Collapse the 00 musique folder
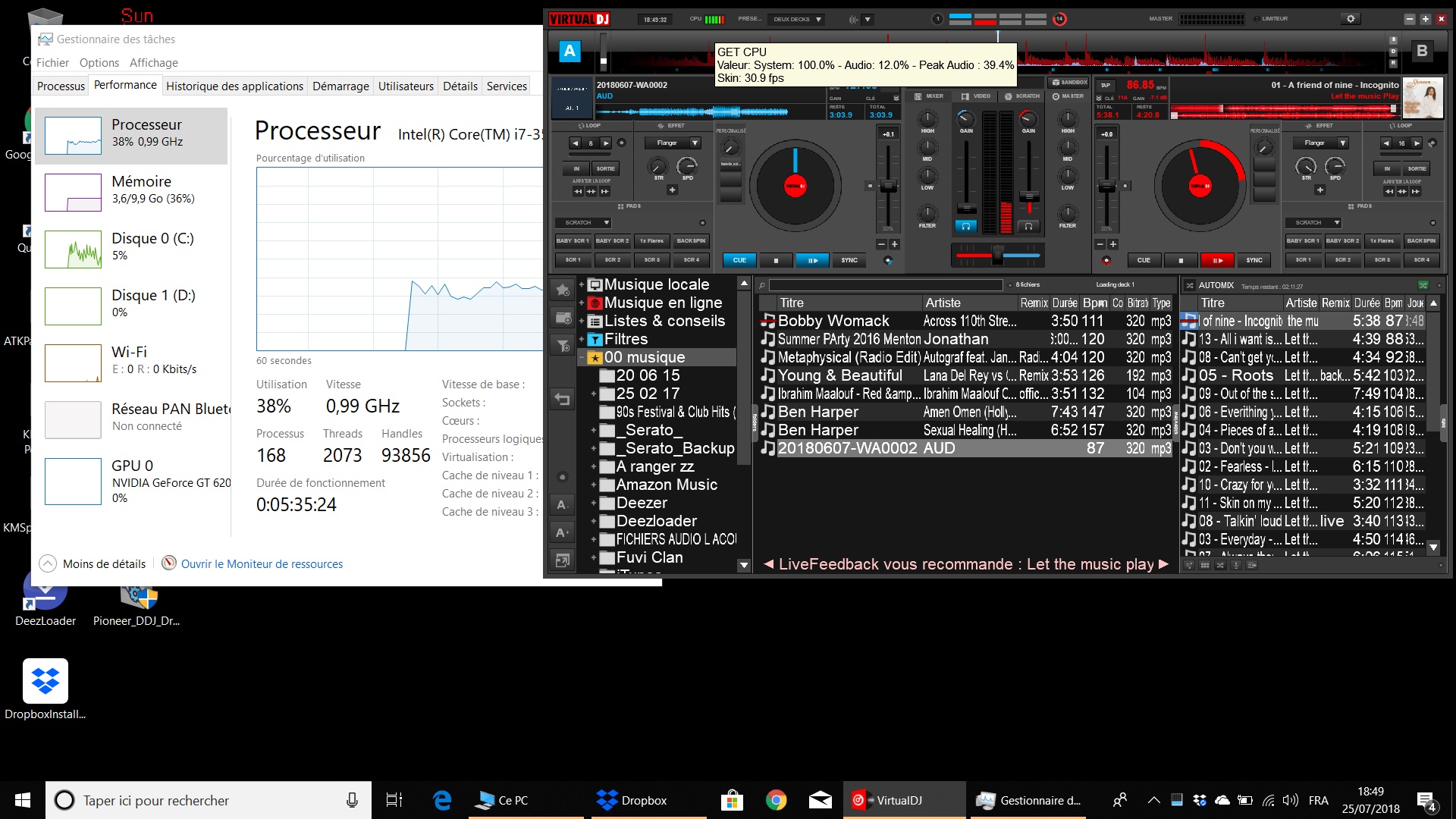The height and width of the screenshot is (819, 1456). (582, 358)
